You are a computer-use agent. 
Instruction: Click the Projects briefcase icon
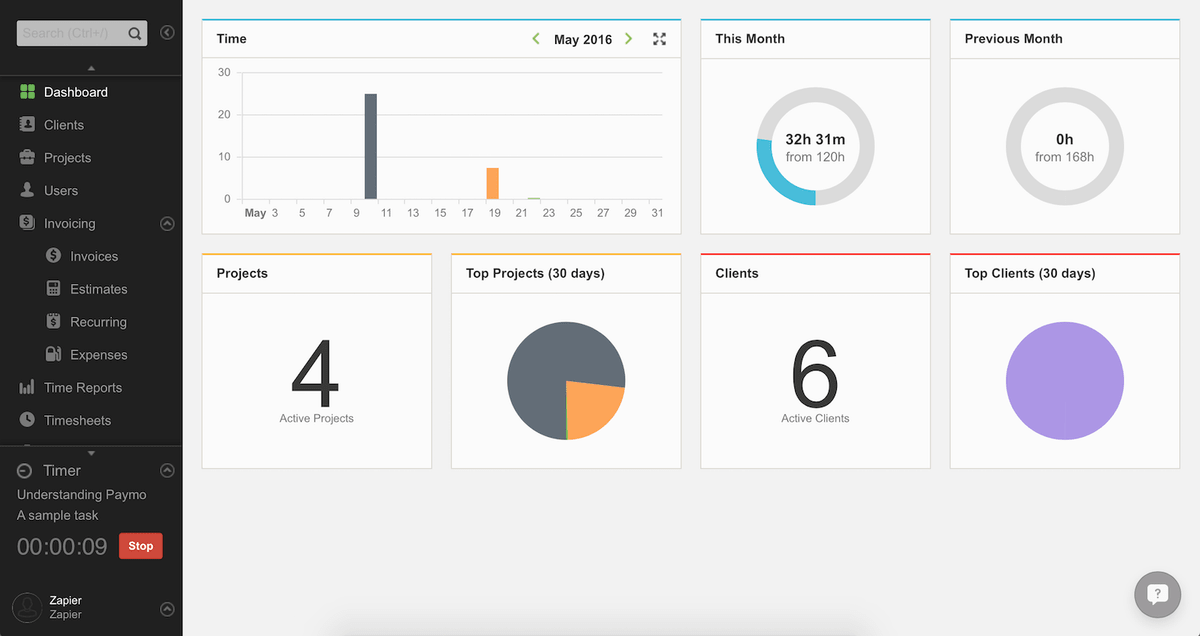tap(27, 158)
